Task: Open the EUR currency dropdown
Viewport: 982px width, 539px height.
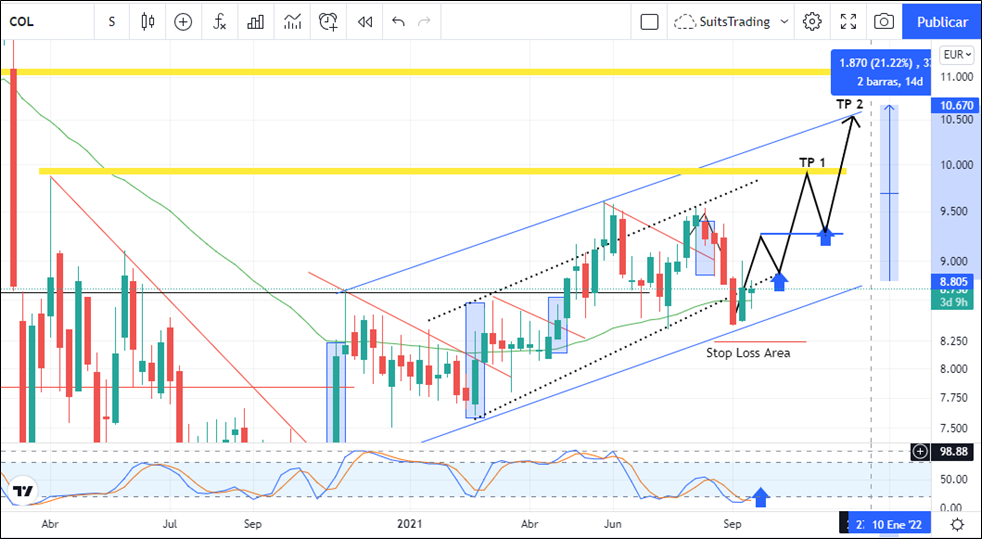Action: (x=956, y=55)
